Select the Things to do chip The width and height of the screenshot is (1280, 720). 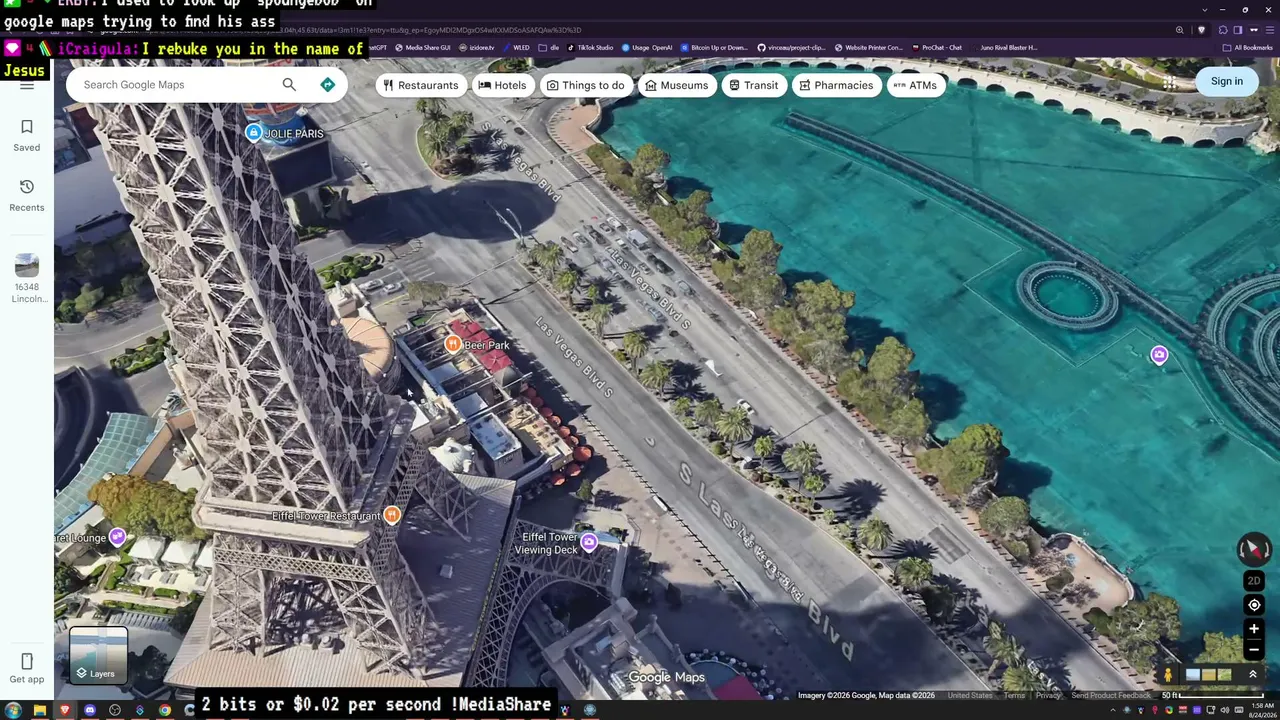(585, 85)
